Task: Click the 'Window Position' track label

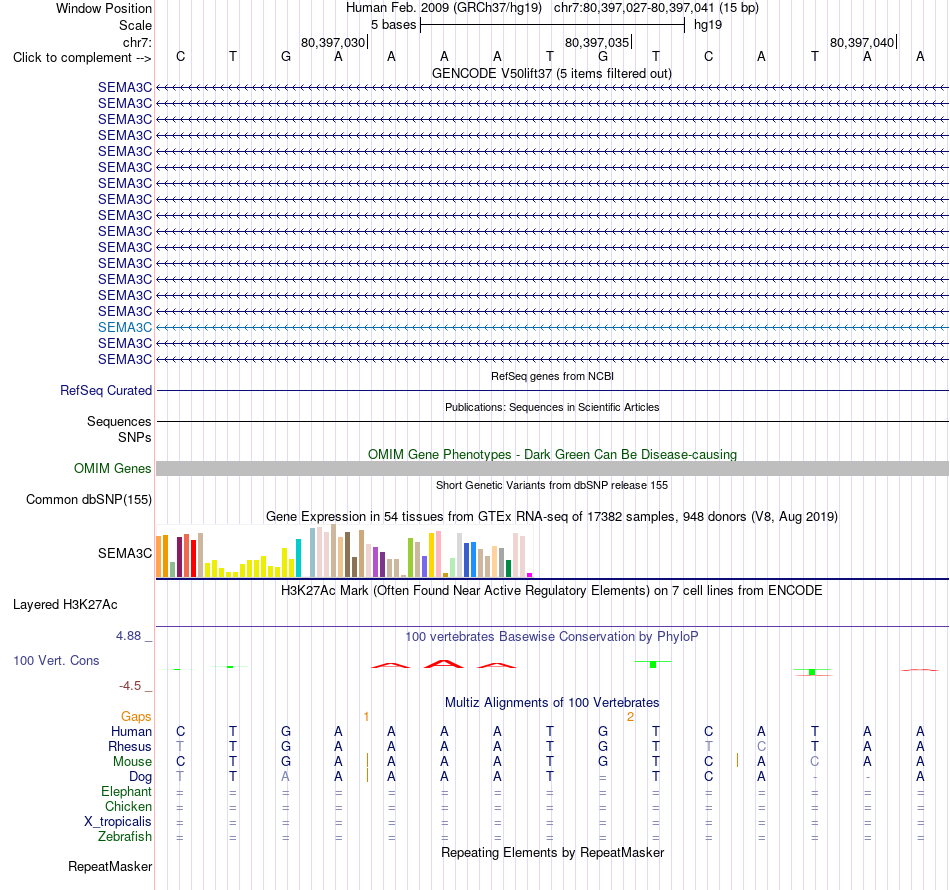Action: (104, 8)
